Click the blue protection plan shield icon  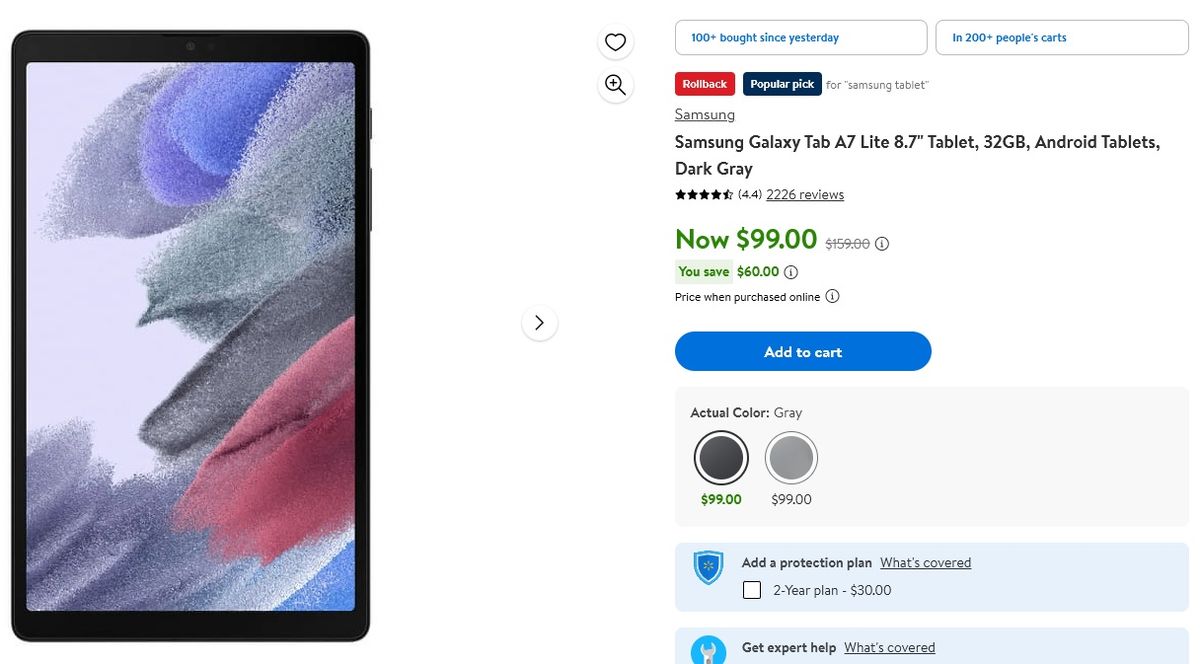tap(708, 567)
